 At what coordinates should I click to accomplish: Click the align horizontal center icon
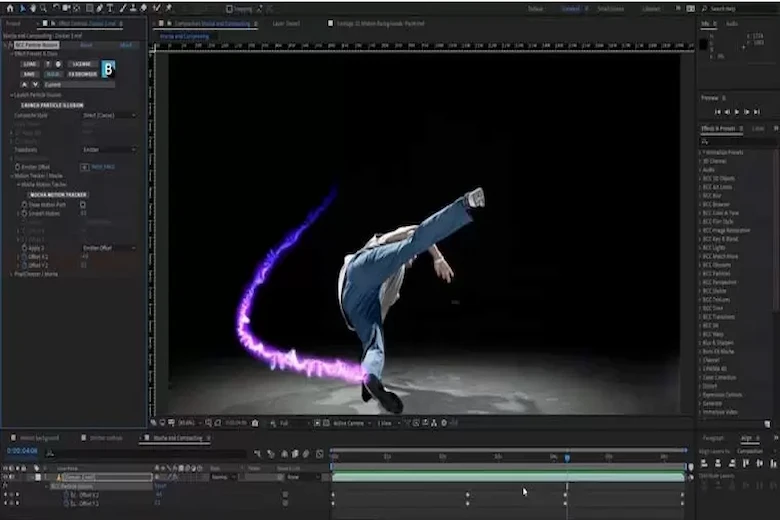point(718,463)
